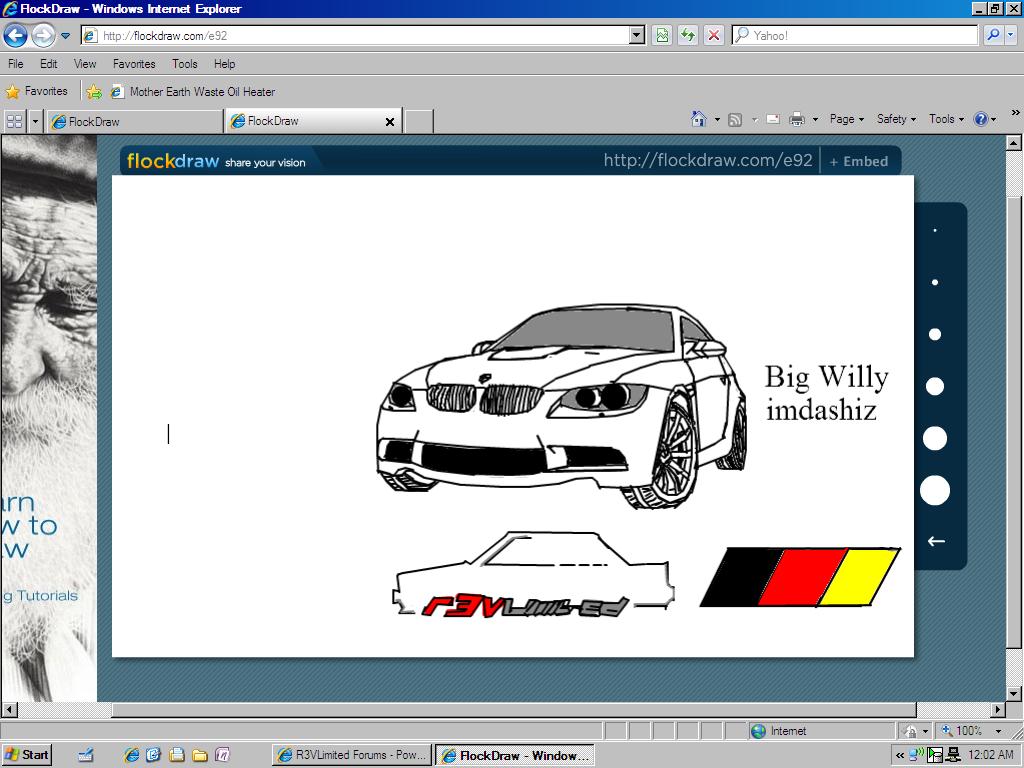Open the View menu
Image resolution: width=1024 pixels, height=768 pixels.
tap(85, 63)
